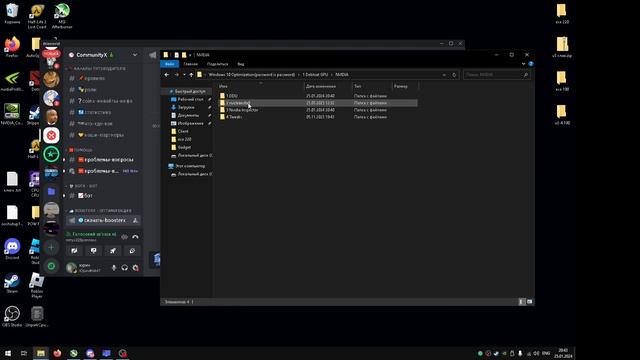This screenshot has height=360, width=640.
Task: Open the Steam desktop shortcut
Action: [x=12, y=283]
